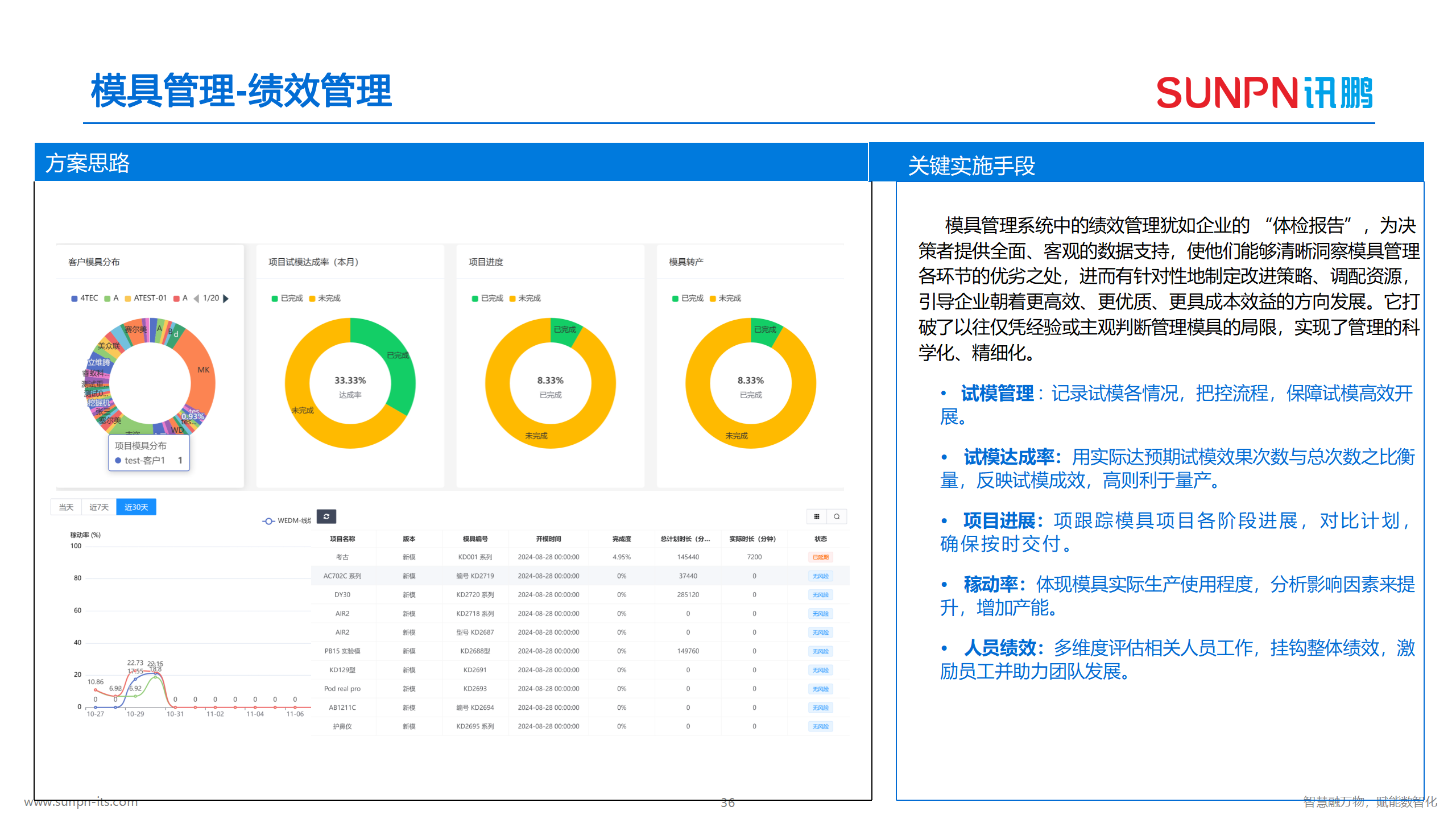
Task: Click the DY30 project row
Action: 342,595
